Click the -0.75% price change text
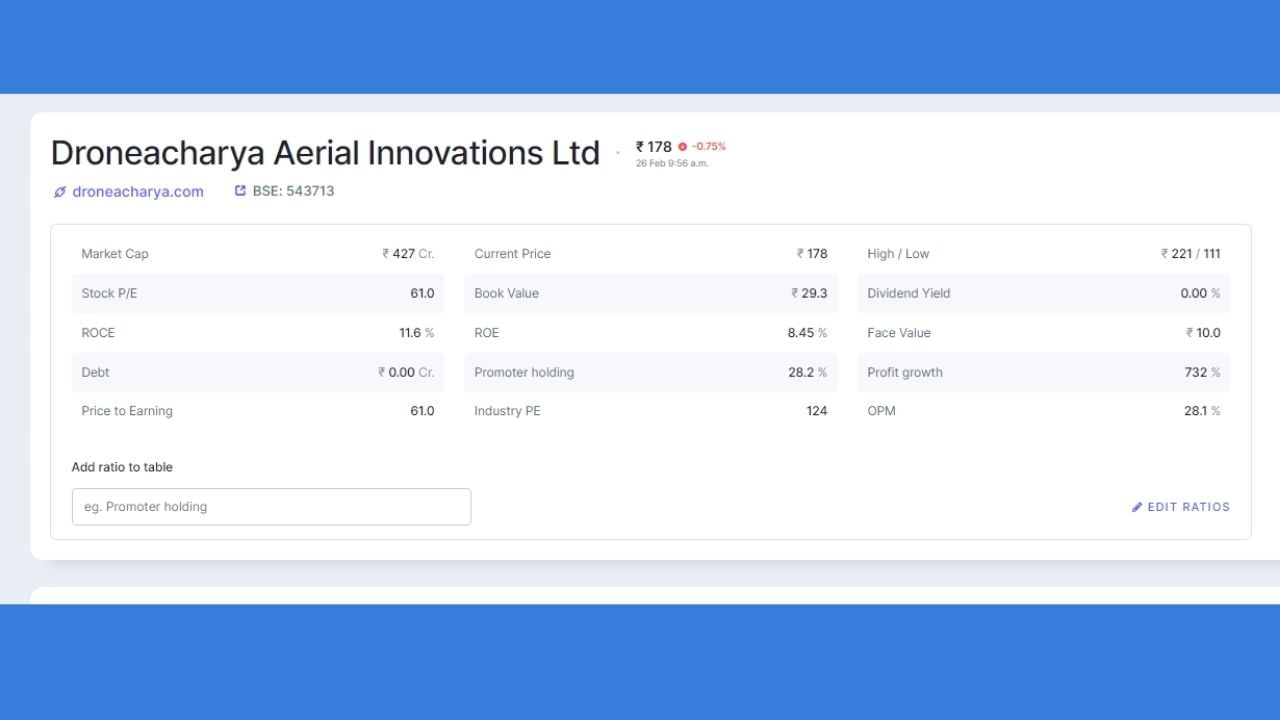This screenshot has height=720, width=1280. tap(709, 146)
